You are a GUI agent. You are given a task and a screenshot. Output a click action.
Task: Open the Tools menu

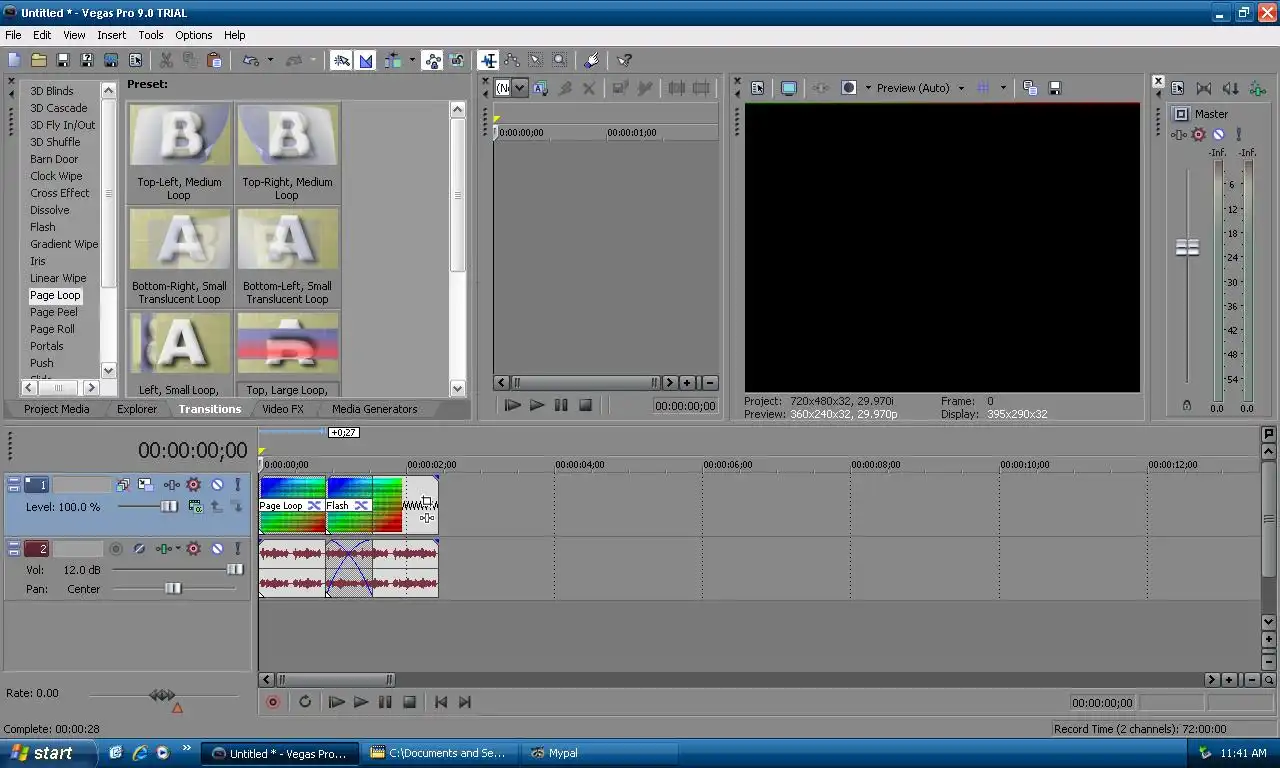(151, 35)
